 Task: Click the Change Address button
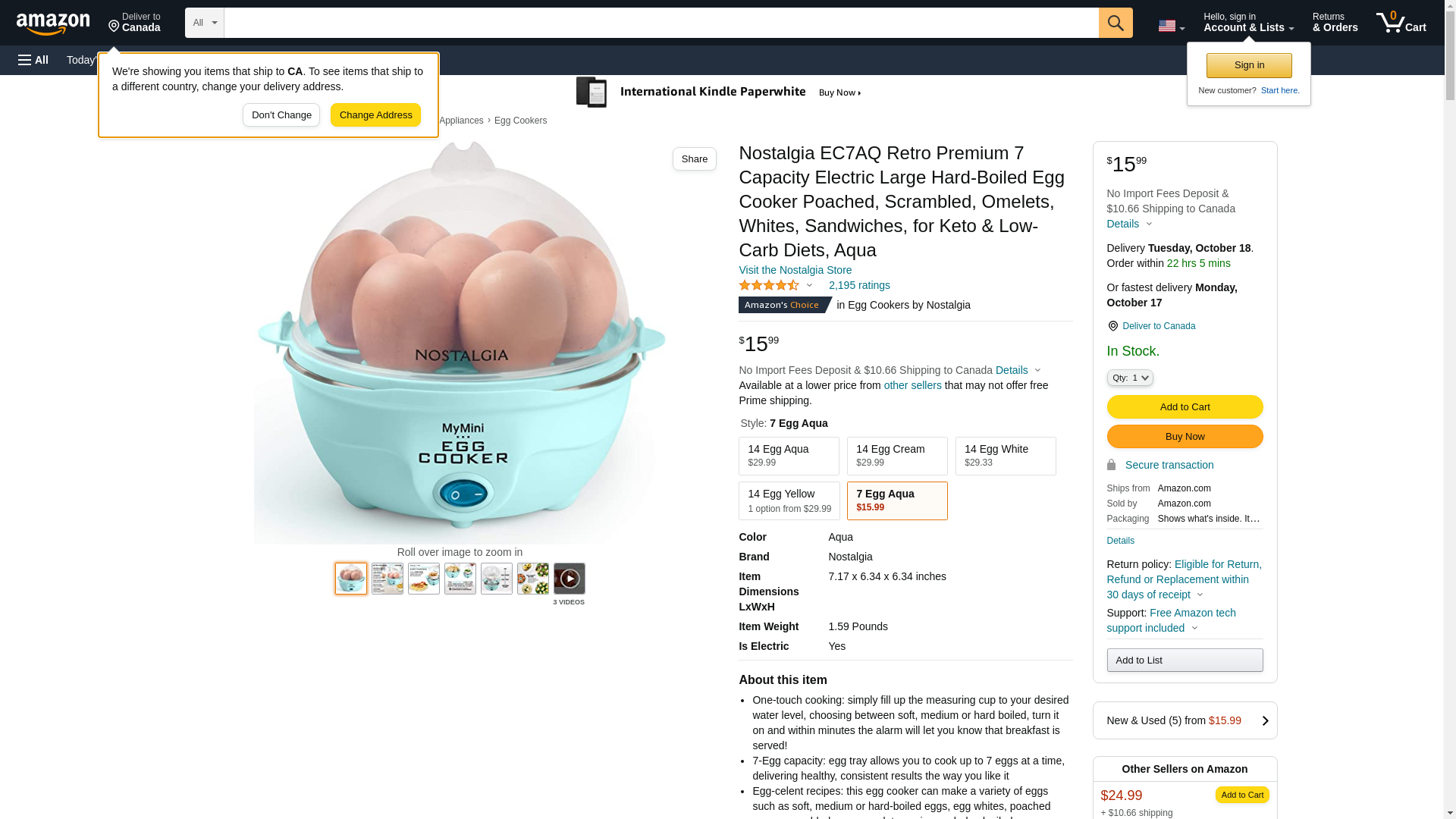[x=375, y=115]
